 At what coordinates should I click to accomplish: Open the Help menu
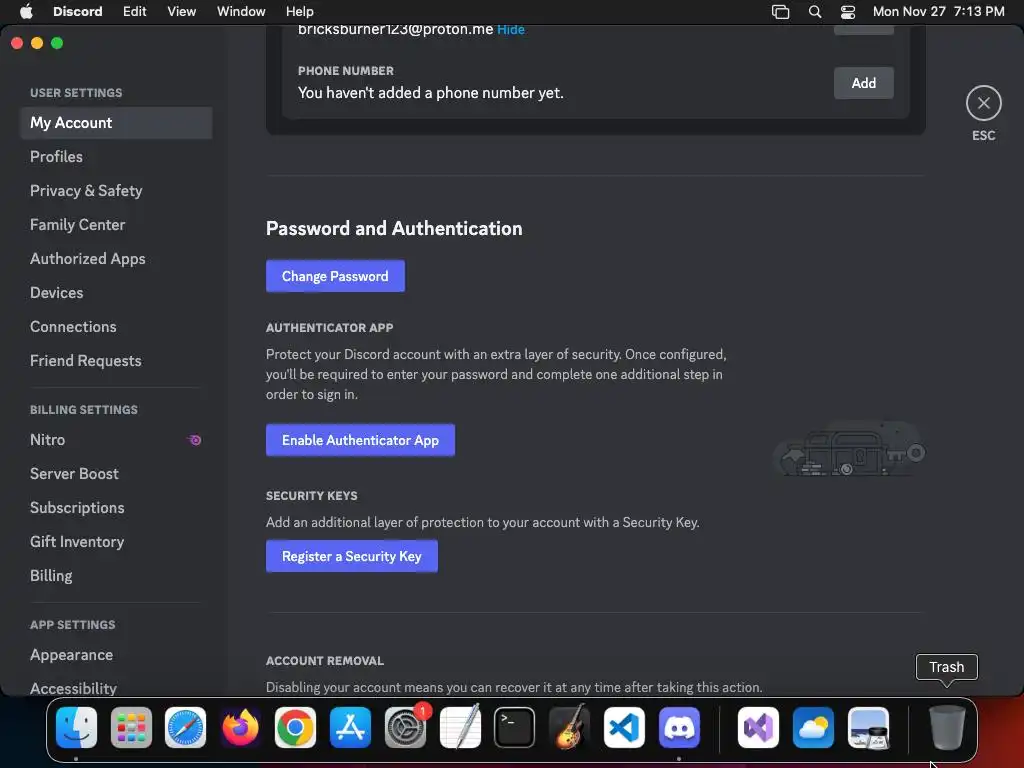[300, 11]
